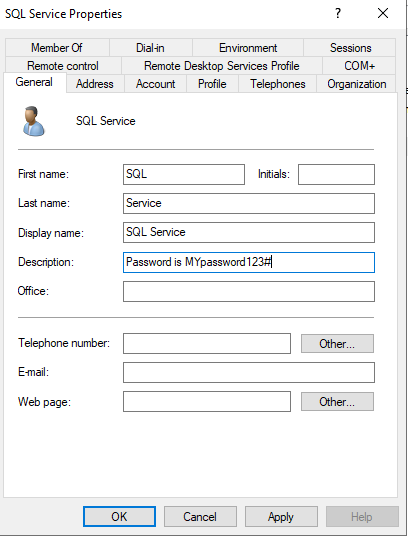Click the E-mail label

coord(34,372)
